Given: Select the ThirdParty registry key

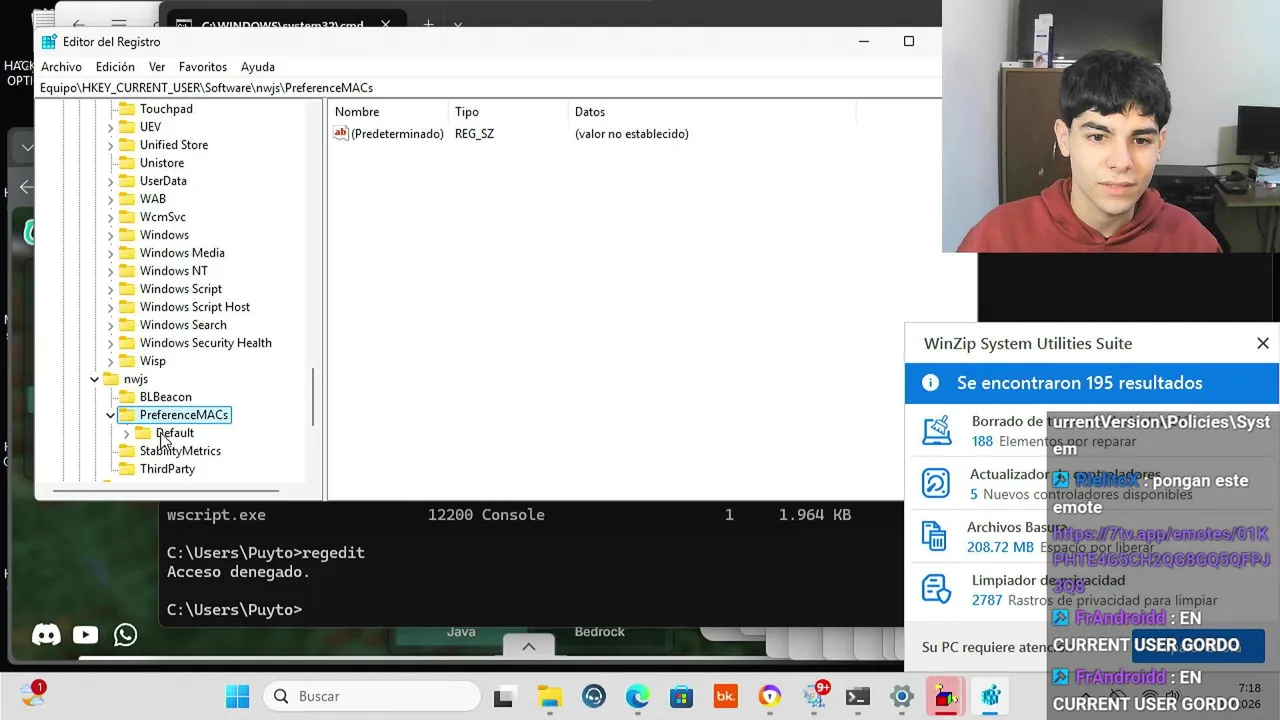Looking at the screenshot, I should pyautogui.click(x=167, y=469).
